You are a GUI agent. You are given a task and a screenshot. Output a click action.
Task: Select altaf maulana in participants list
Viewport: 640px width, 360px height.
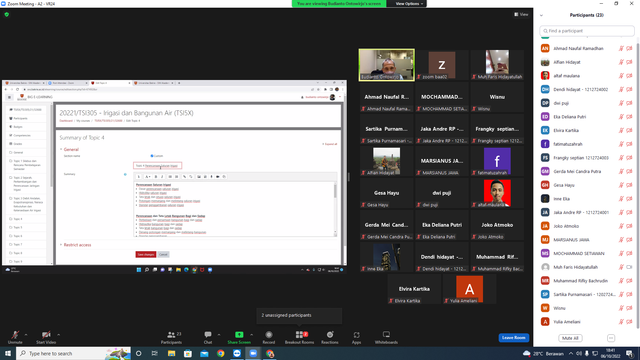[x=587, y=76]
